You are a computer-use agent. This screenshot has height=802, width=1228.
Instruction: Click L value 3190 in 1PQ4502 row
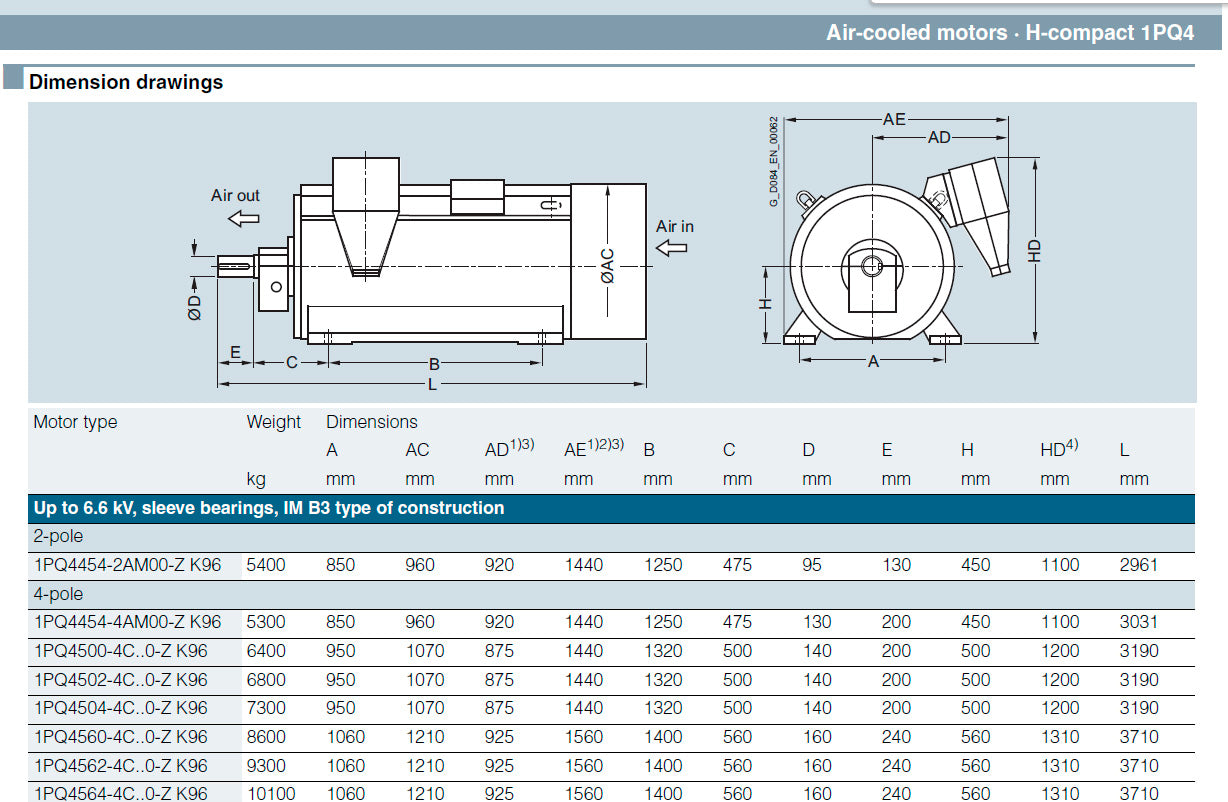coord(1139,680)
